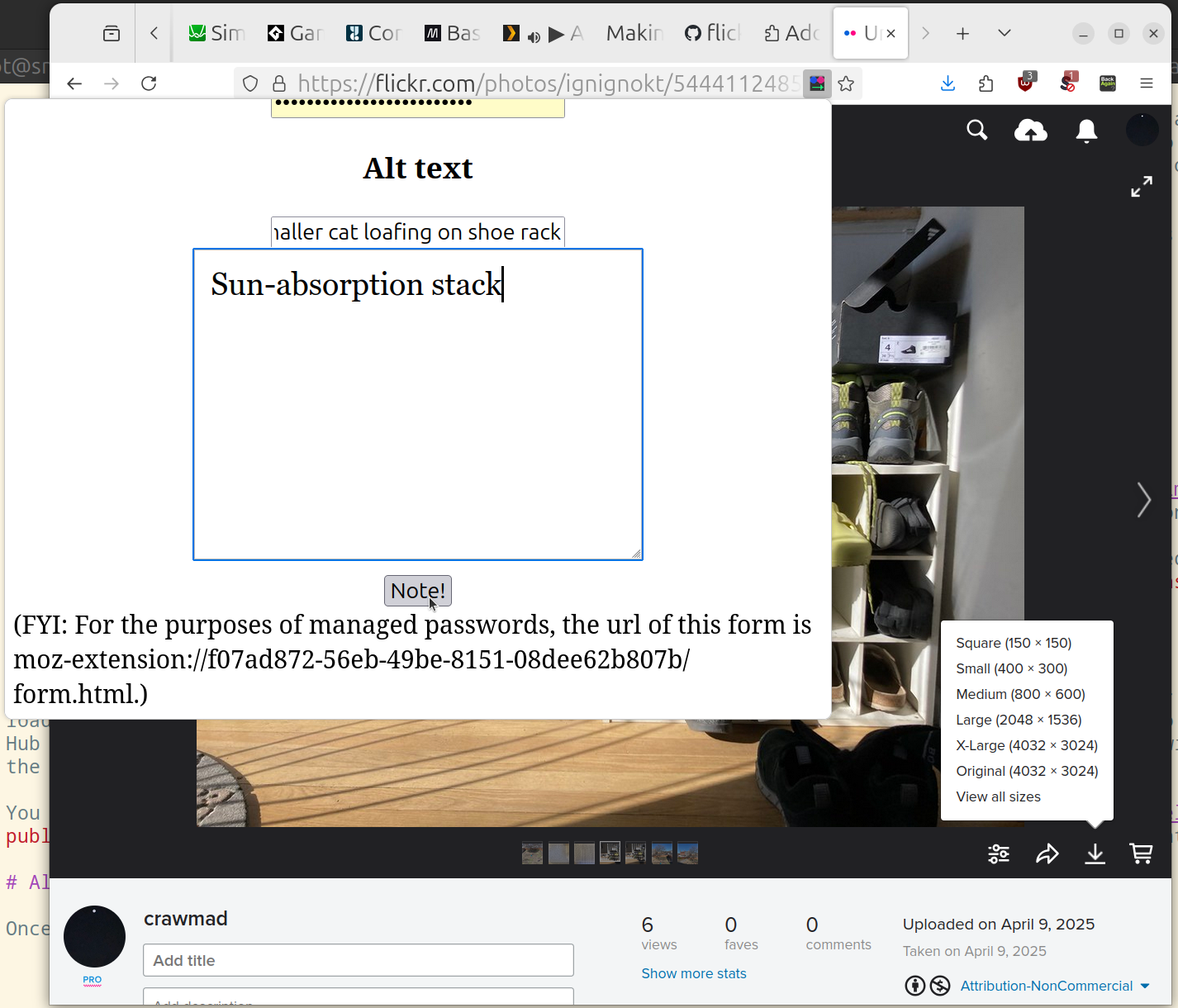Open Flickr search with the magnifier icon
The height and width of the screenshot is (1008, 1178).
click(x=977, y=131)
